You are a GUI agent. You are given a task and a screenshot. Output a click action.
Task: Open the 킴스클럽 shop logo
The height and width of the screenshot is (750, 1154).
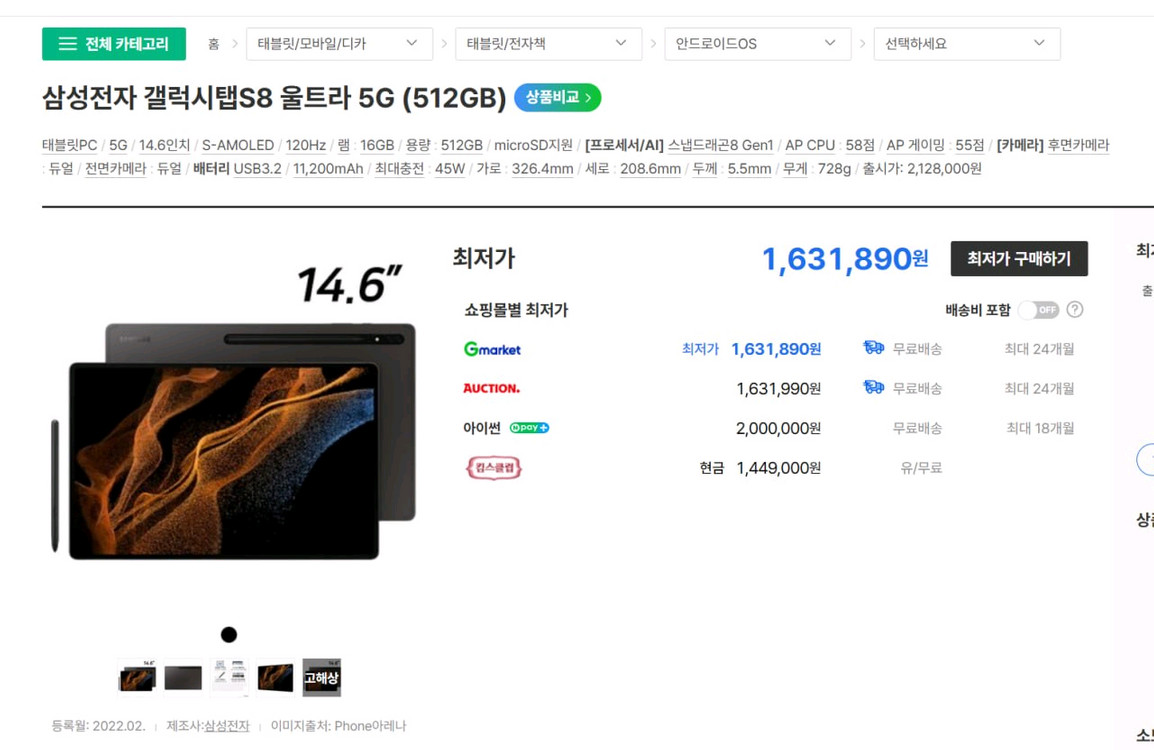point(494,467)
